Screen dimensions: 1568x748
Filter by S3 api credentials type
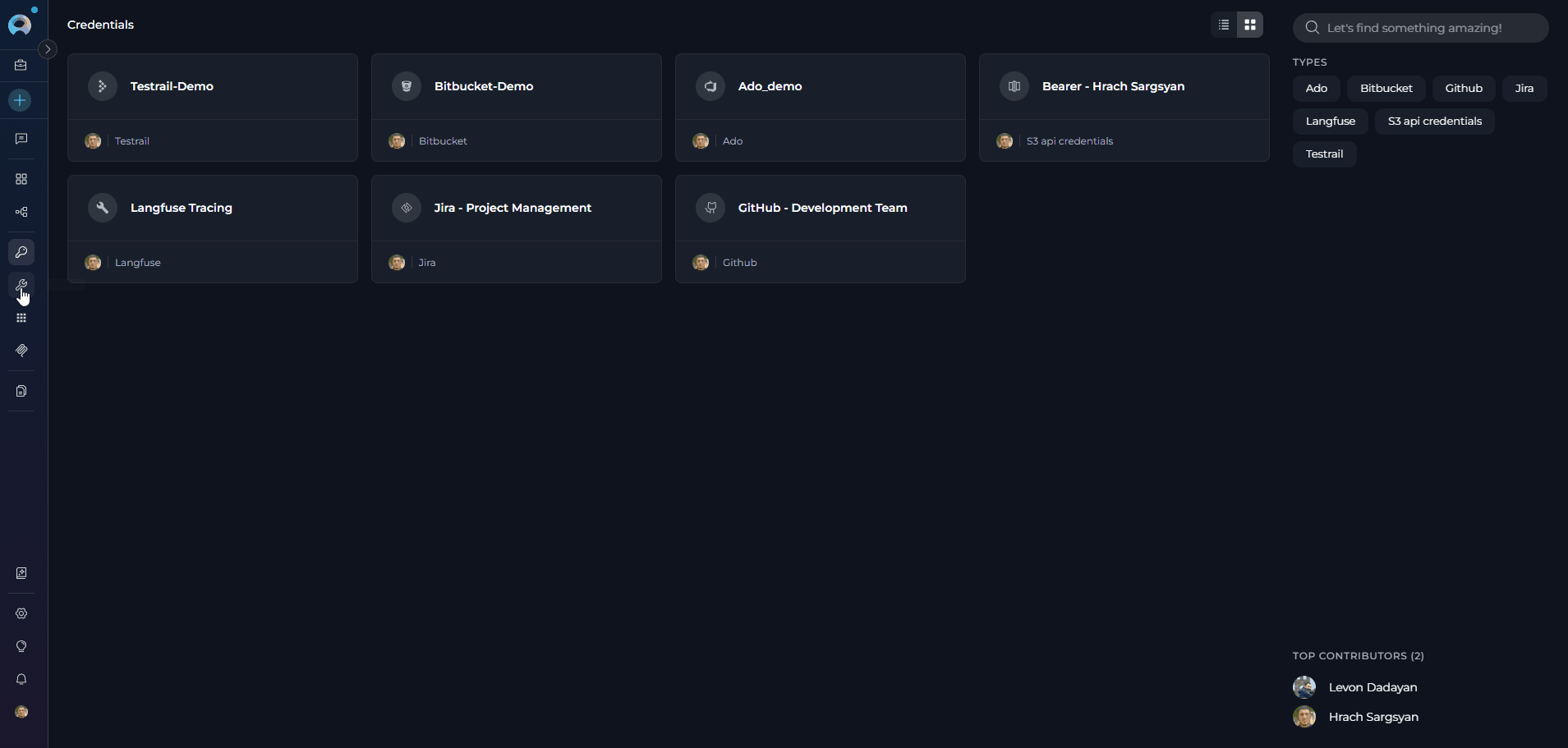coord(1434,121)
